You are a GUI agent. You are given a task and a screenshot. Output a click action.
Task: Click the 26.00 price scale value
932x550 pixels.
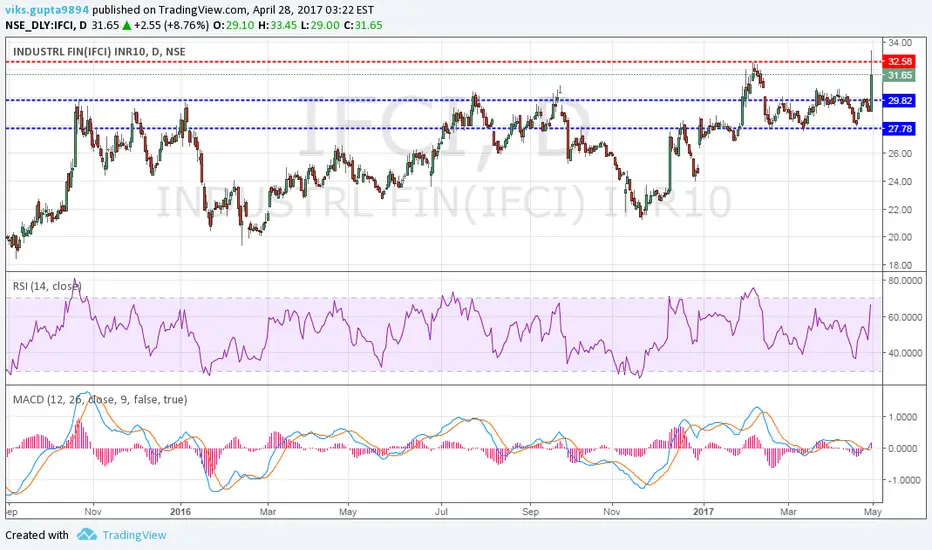tap(900, 153)
